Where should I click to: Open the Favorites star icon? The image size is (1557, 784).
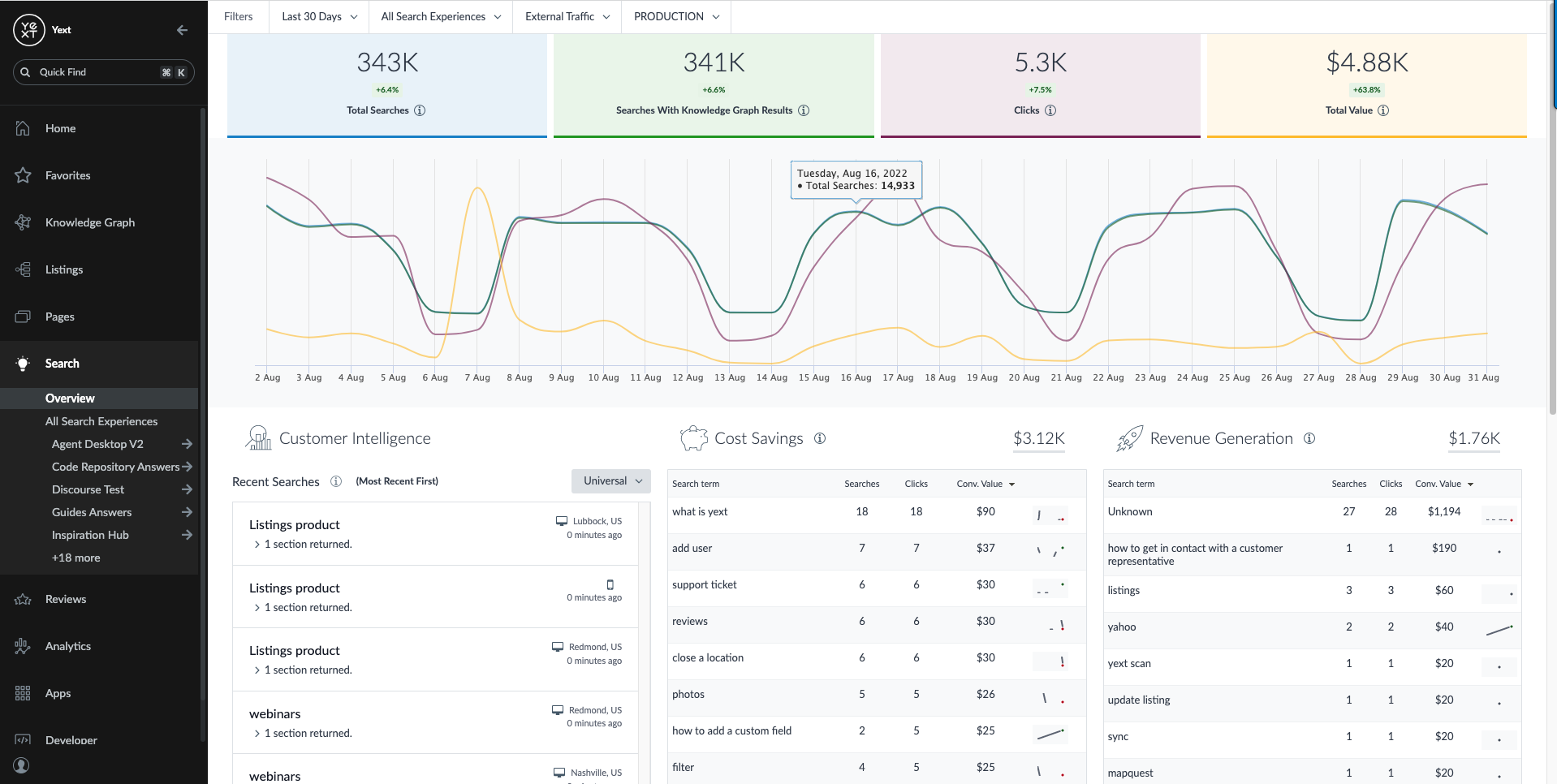coord(24,174)
